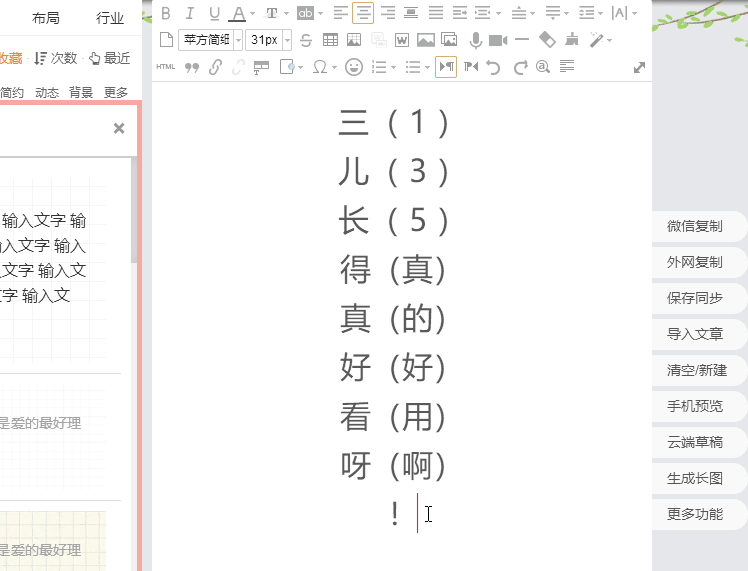Sort templates by 次数
748x571 pixels.
coord(56,58)
